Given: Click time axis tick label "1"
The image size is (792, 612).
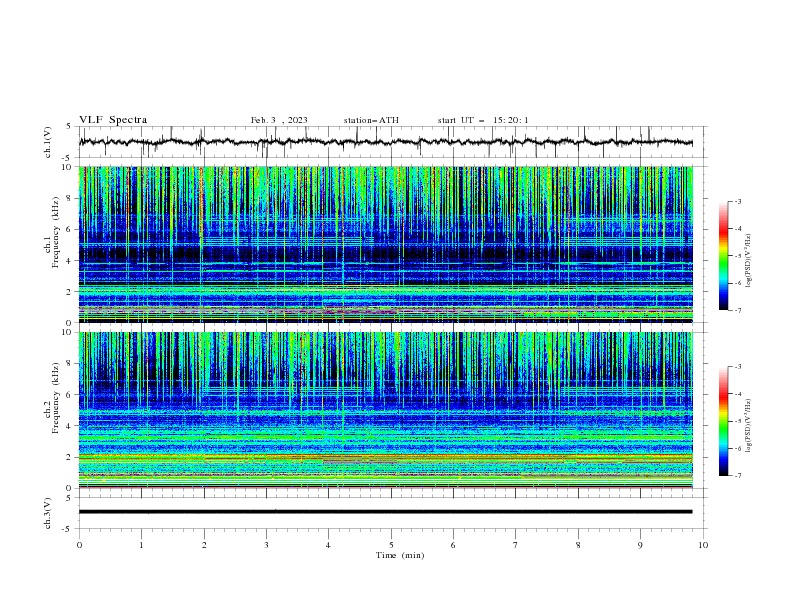Looking at the screenshot, I should 141,545.
